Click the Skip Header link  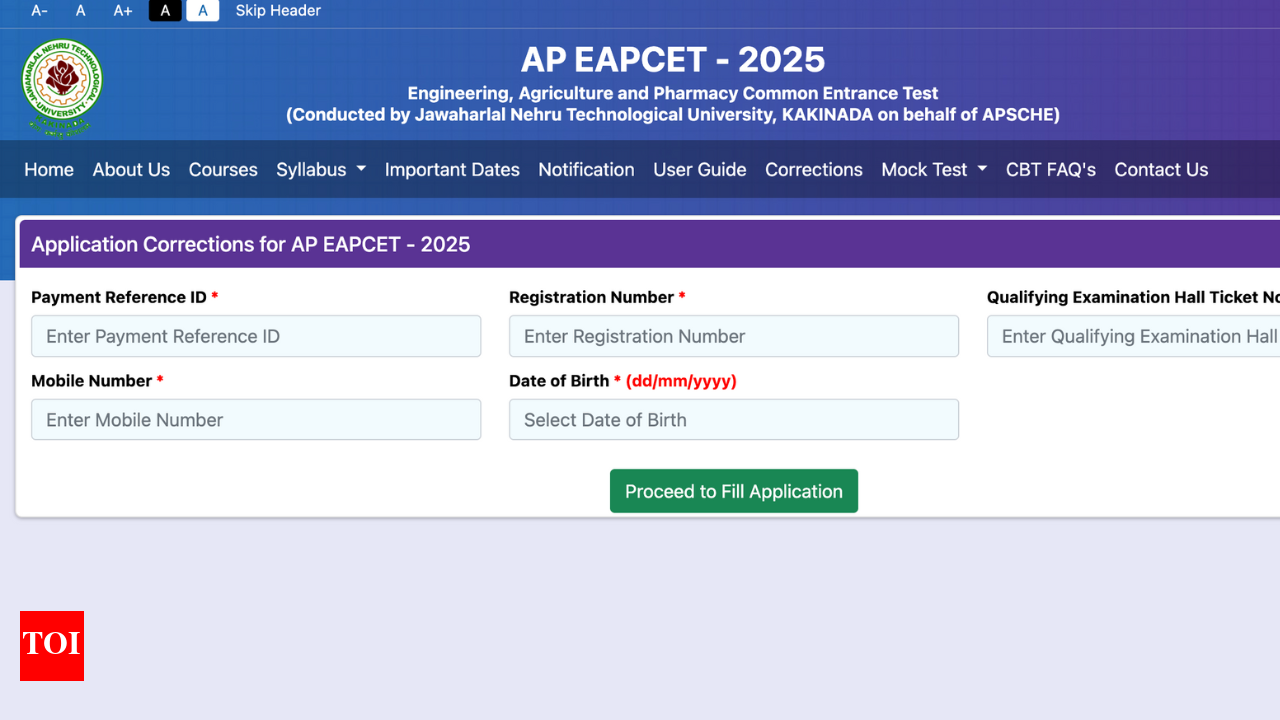pyautogui.click(x=278, y=11)
